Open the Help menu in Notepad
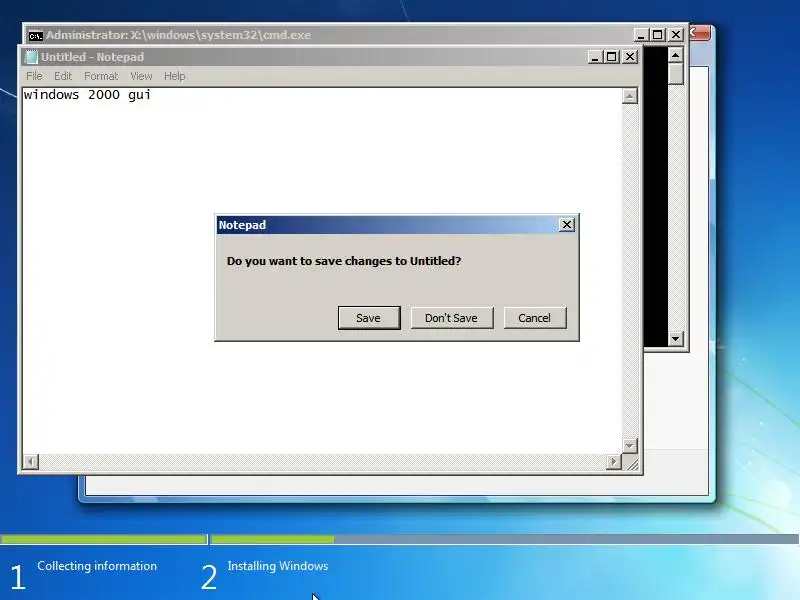Screen dimensions: 800x600 click(x=174, y=76)
